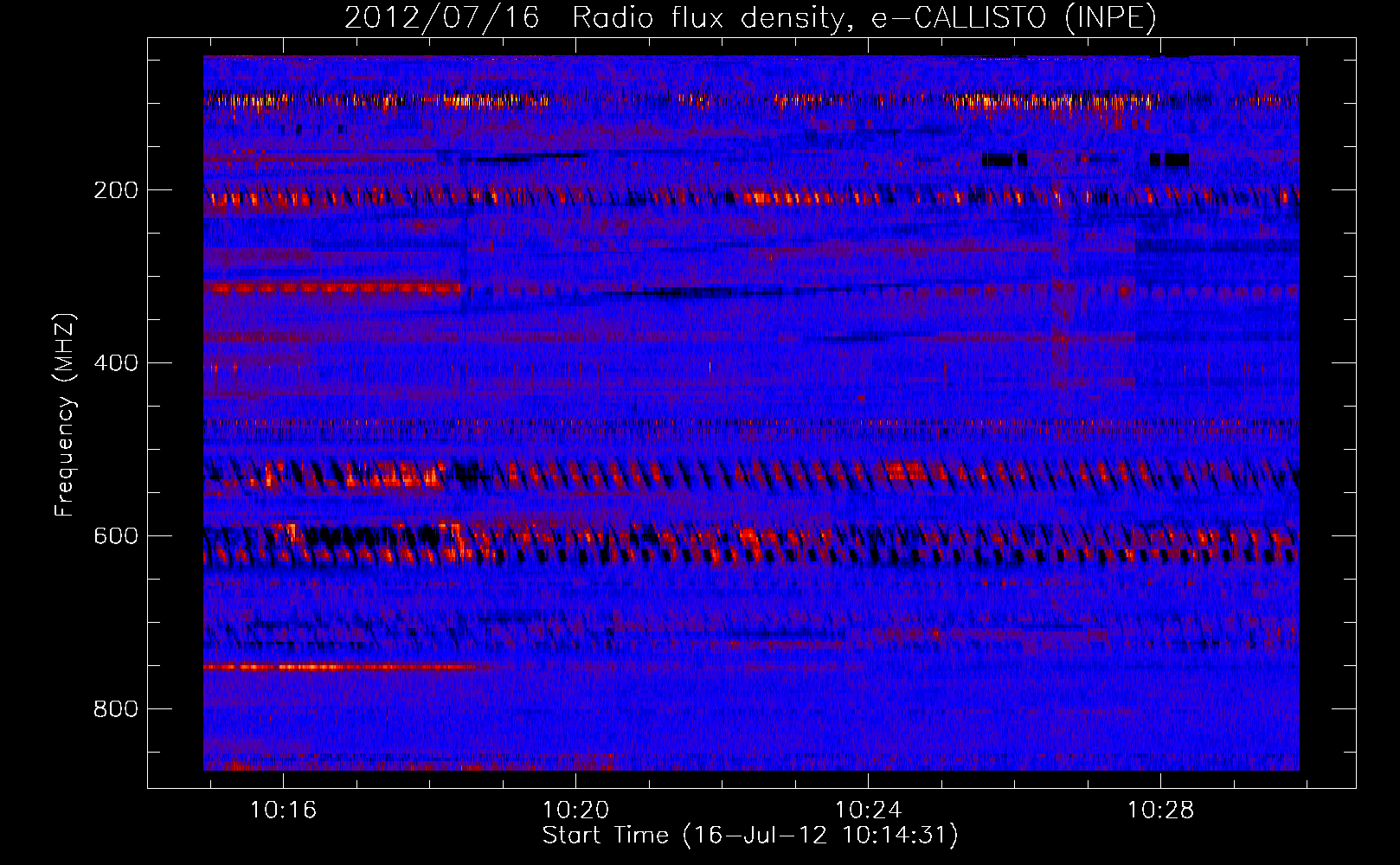Click the '10:24' time tick label
The image size is (1400, 865).
click(x=868, y=811)
